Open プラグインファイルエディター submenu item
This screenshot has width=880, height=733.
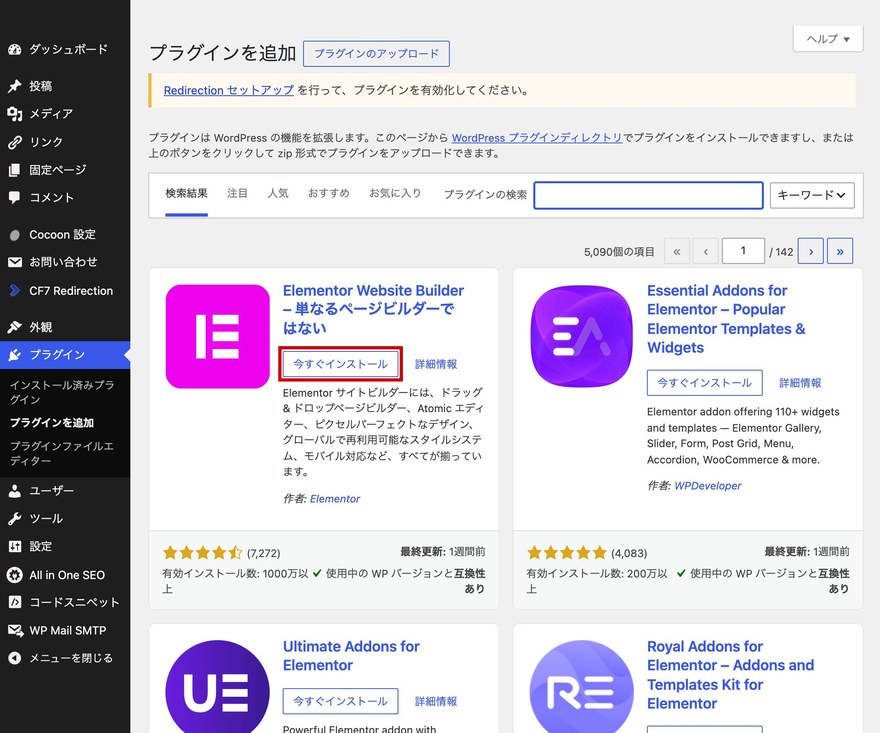(x=62, y=453)
